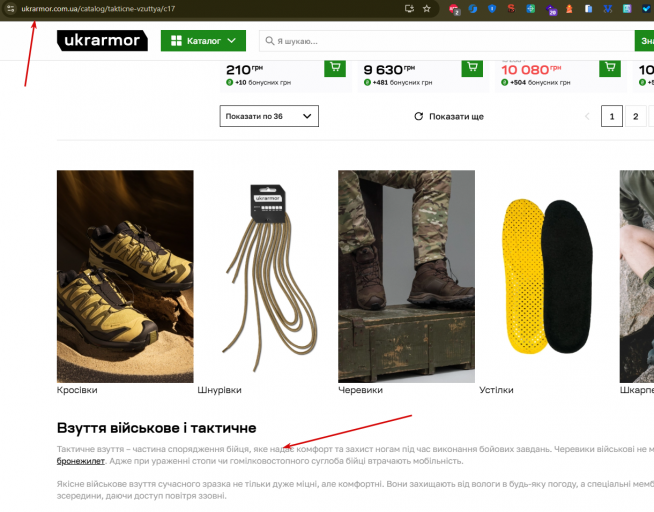Open the Кросівки category image
654x512 pixels.
(125, 276)
